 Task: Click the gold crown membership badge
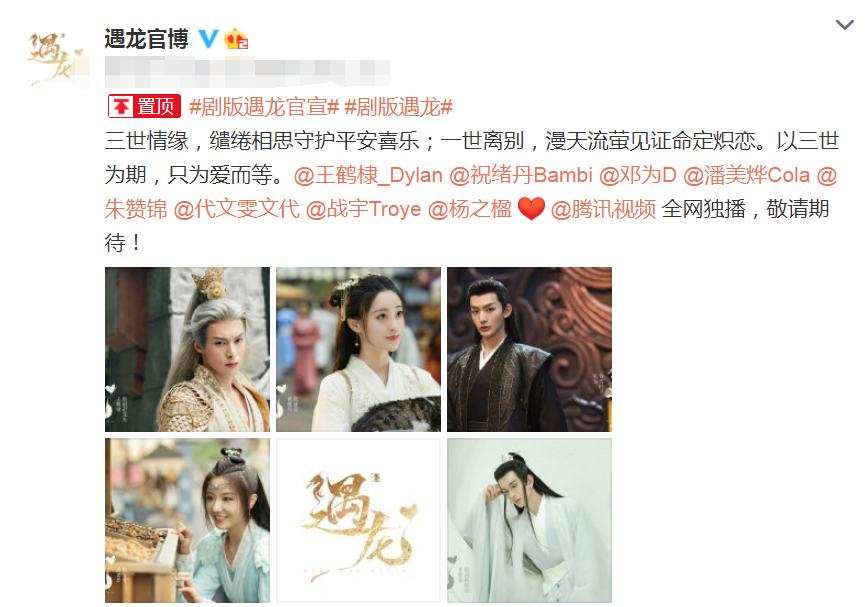click(x=236, y=39)
